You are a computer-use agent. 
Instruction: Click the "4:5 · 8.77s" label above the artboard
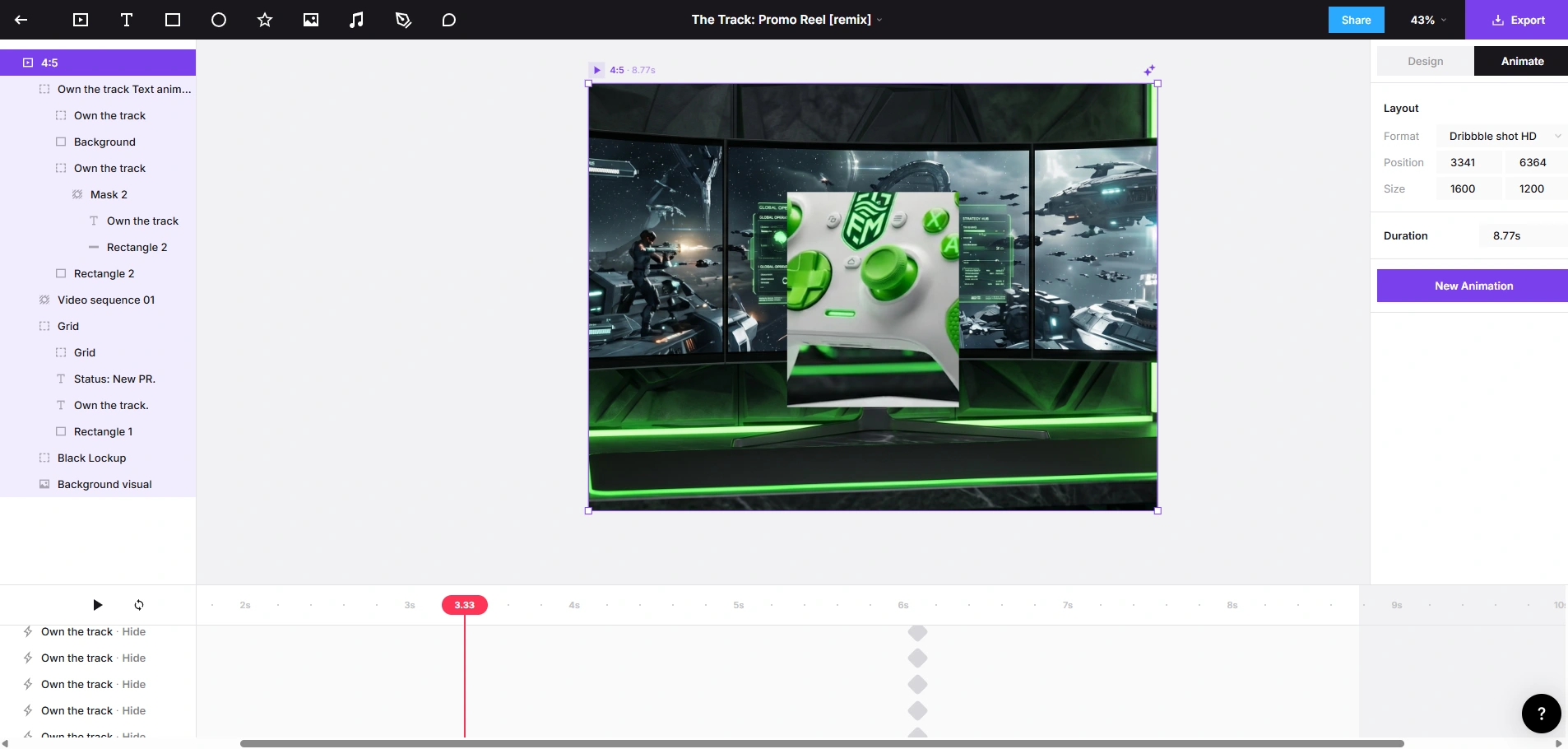pyautogui.click(x=633, y=70)
